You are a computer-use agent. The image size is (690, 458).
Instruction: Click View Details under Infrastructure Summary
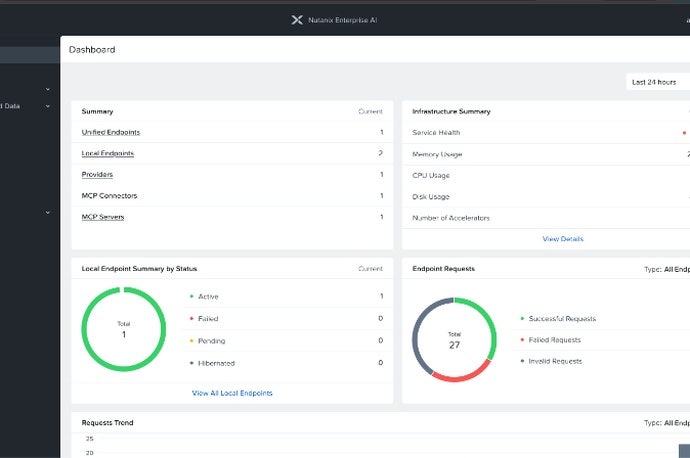(x=562, y=239)
